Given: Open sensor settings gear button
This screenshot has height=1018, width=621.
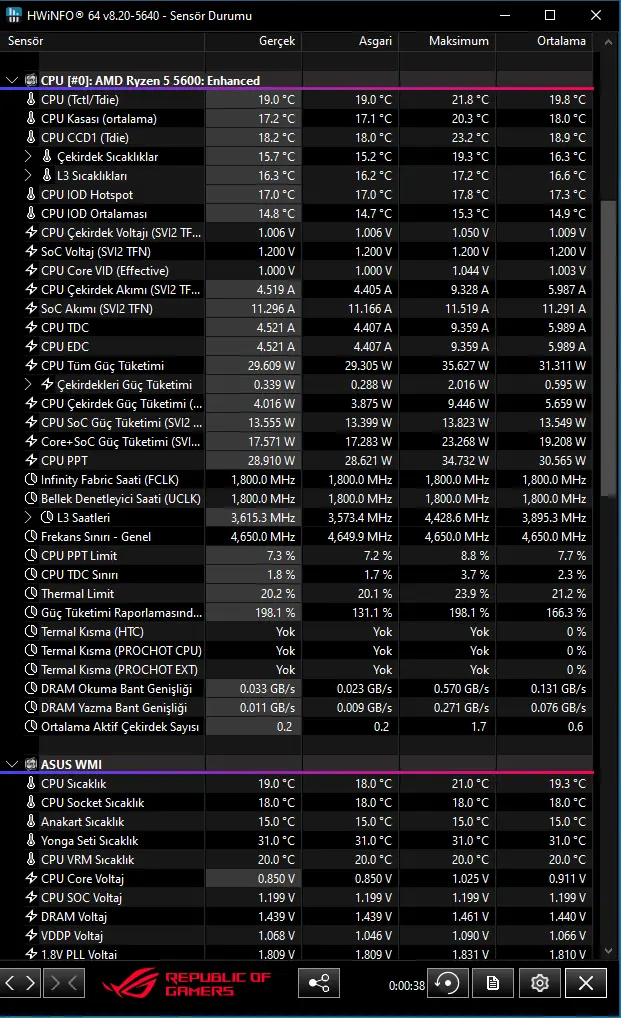Looking at the screenshot, I should pos(539,983).
